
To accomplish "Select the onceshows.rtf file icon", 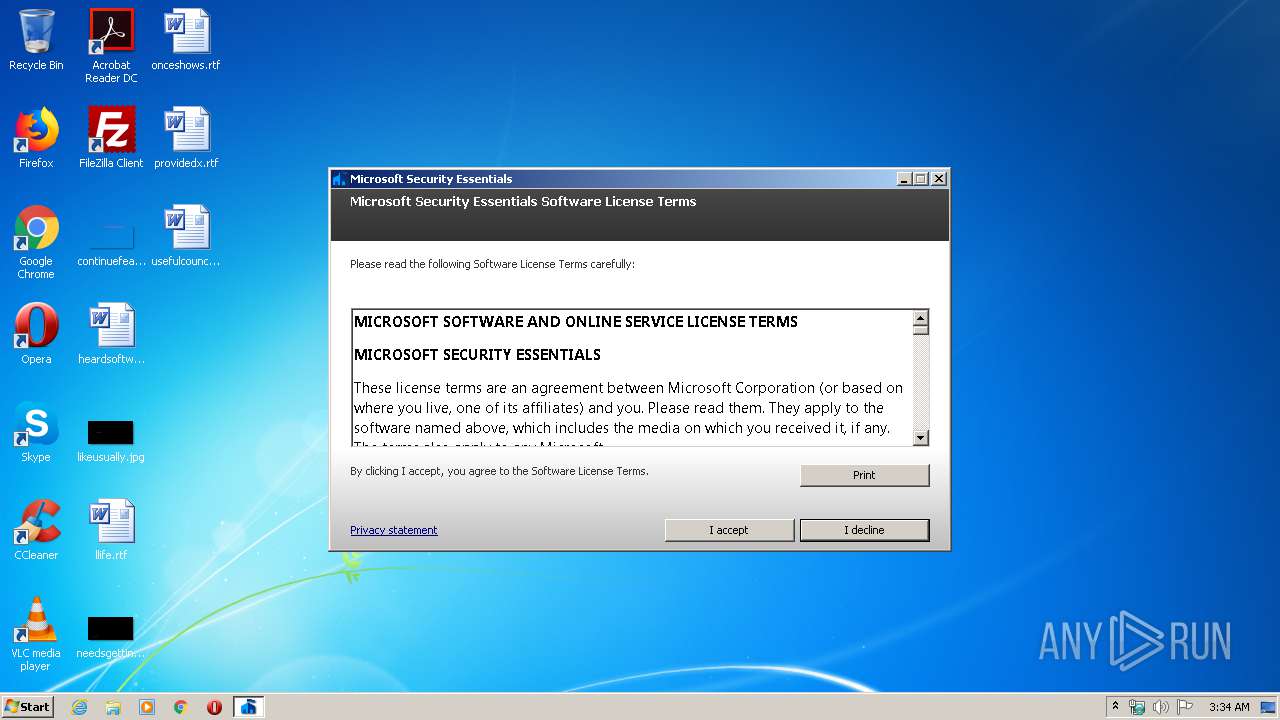I will (x=186, y=40).
